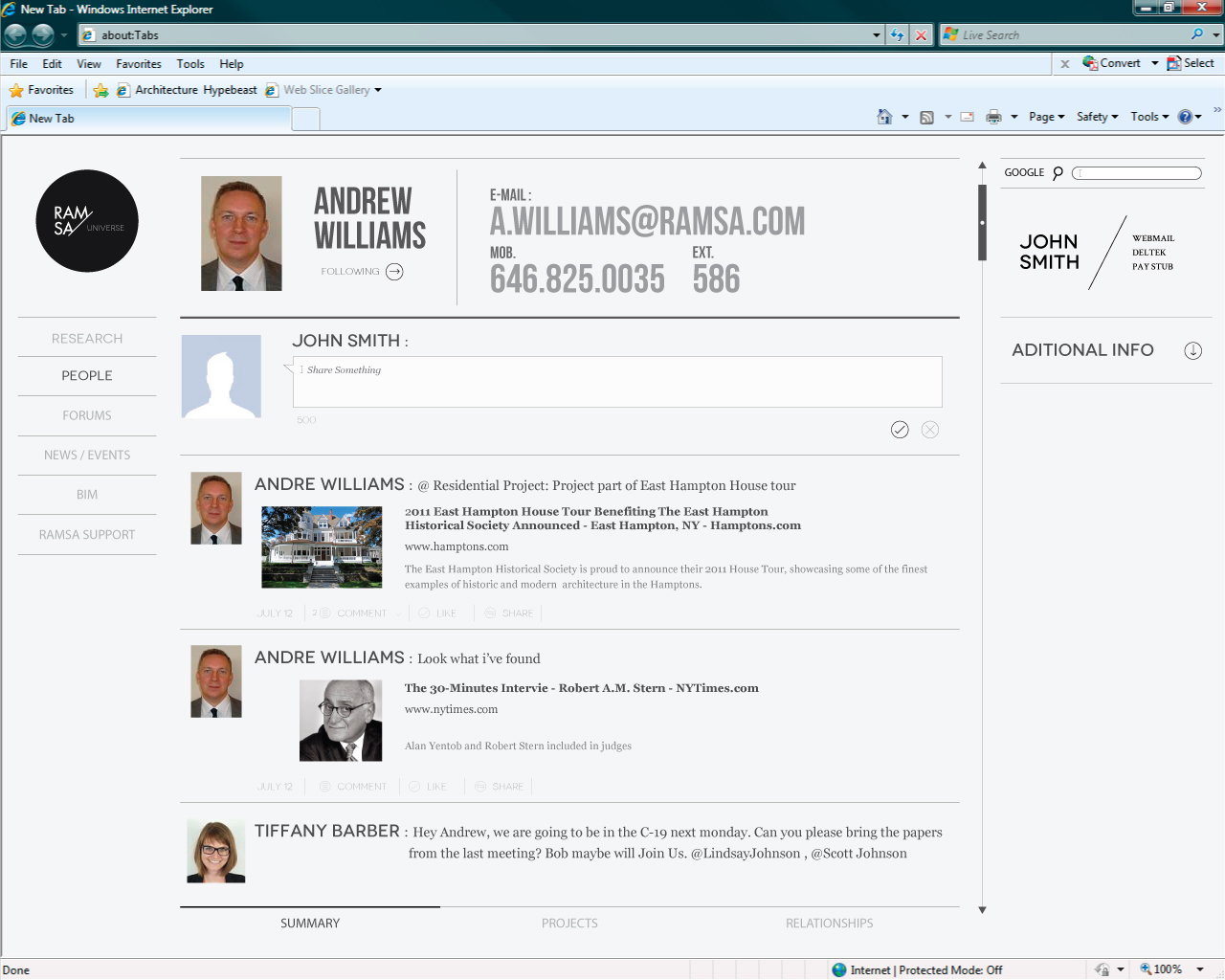Open the Favorites menu

click(x=139, y=64)
